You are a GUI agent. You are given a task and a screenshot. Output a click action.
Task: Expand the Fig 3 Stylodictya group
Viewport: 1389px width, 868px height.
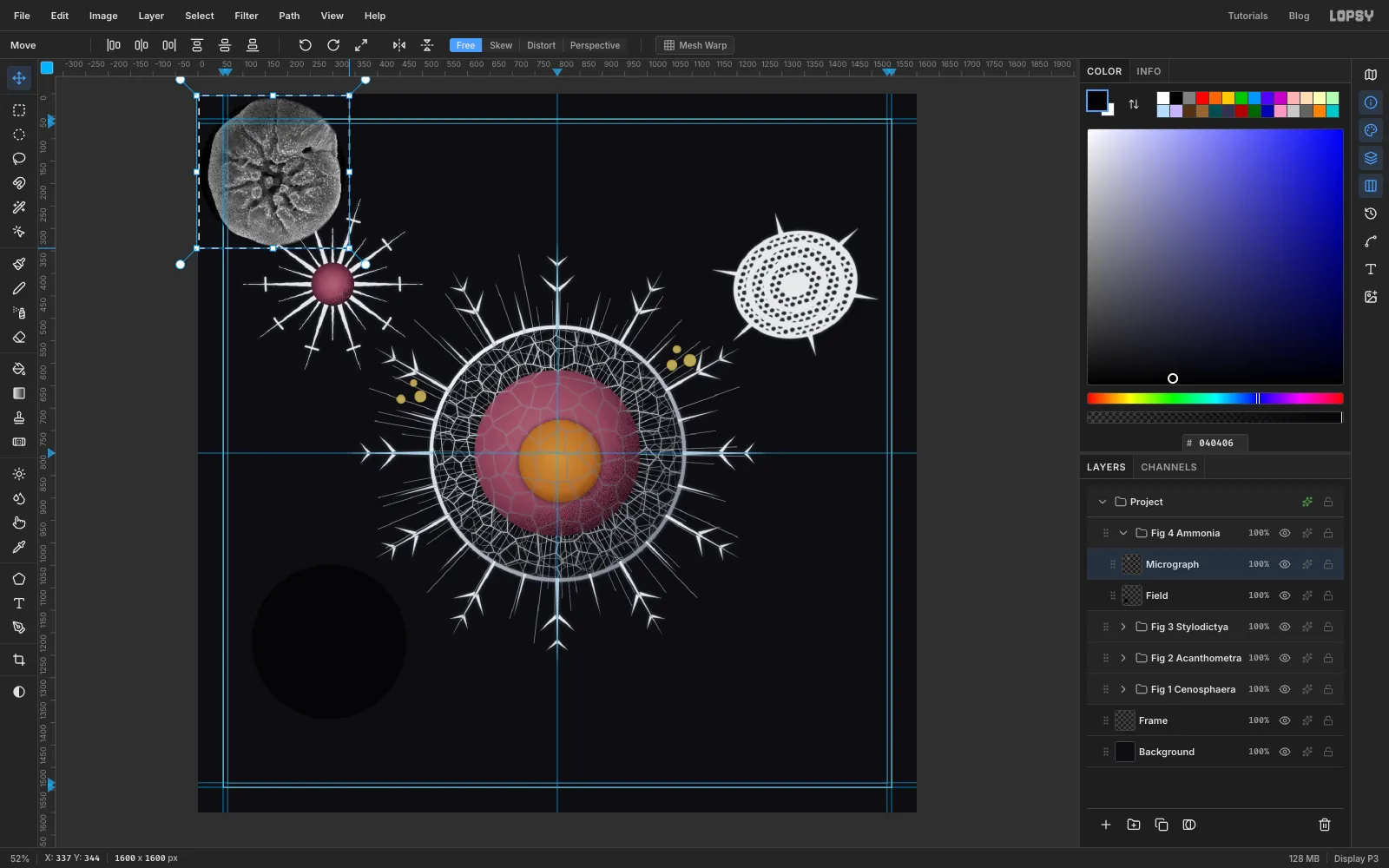pyautogui.click(x=1123, y=627)
